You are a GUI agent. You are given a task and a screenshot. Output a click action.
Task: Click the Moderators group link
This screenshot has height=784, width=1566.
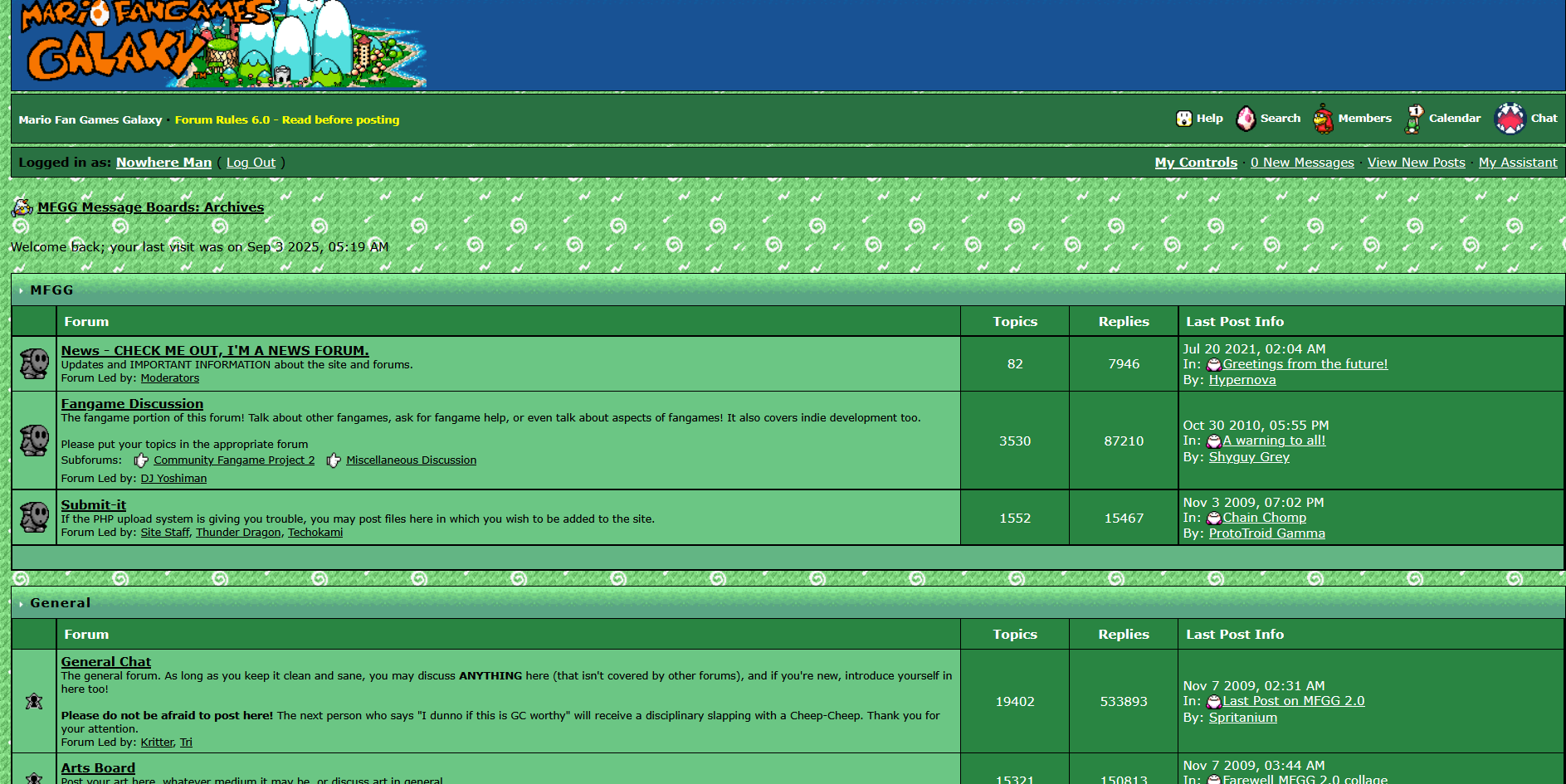point(170,378)
